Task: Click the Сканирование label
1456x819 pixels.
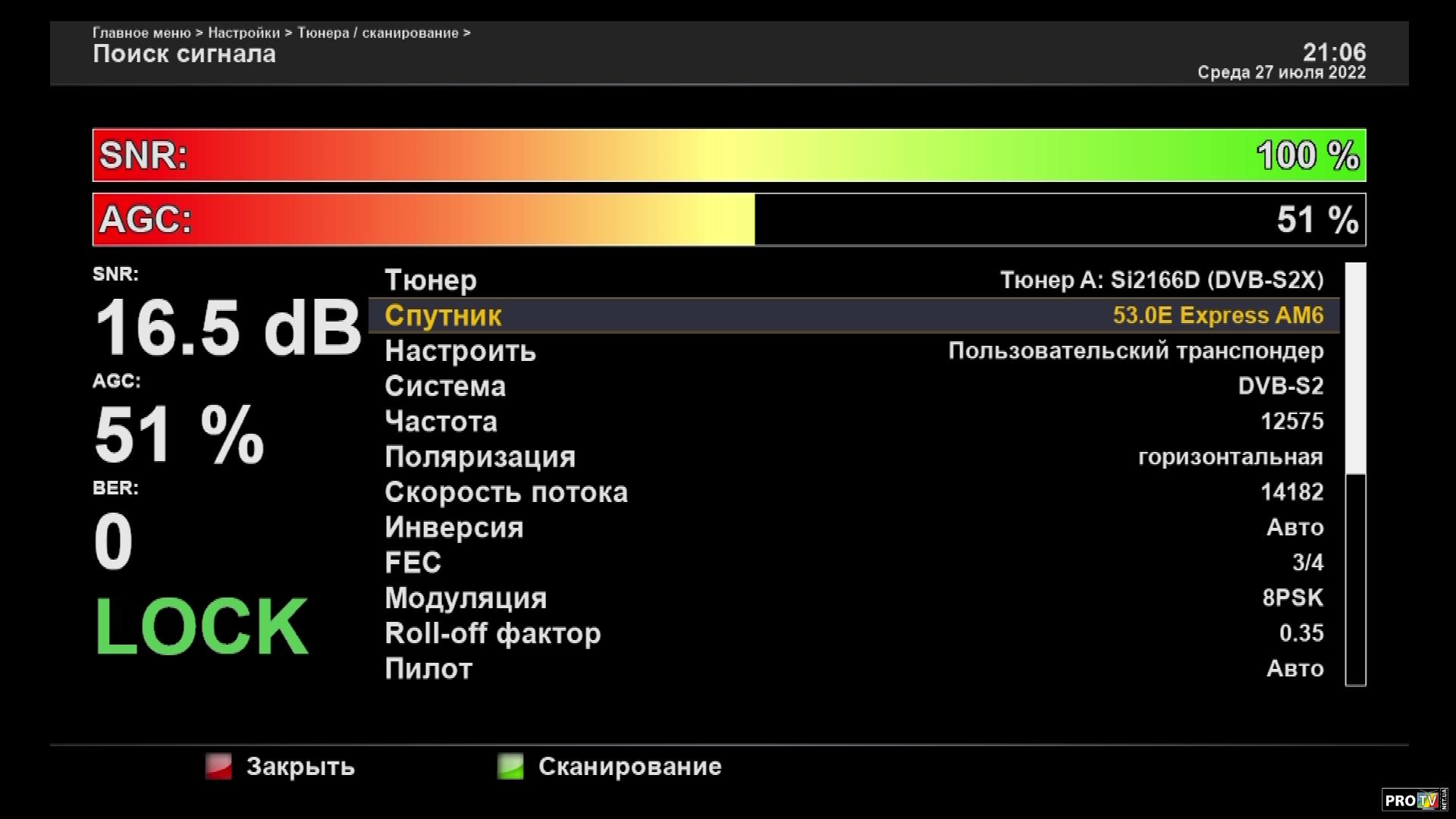Action: click(629, 766)
